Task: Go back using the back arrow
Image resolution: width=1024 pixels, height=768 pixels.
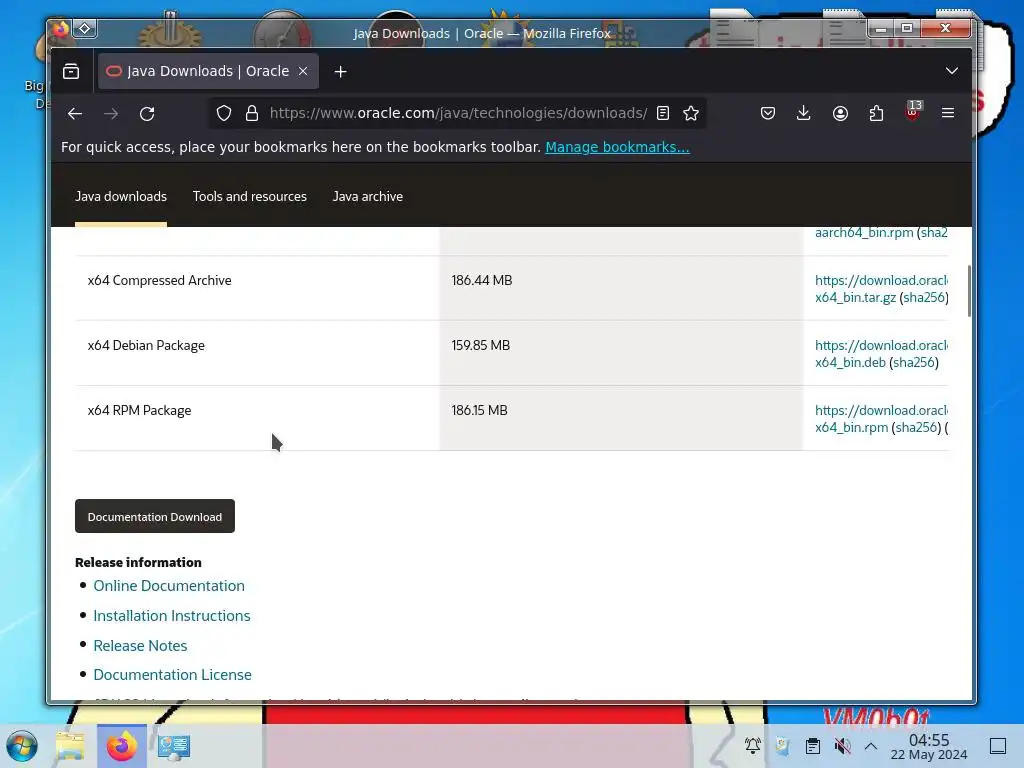Action: pyautogui.click(x=75, y=114)
